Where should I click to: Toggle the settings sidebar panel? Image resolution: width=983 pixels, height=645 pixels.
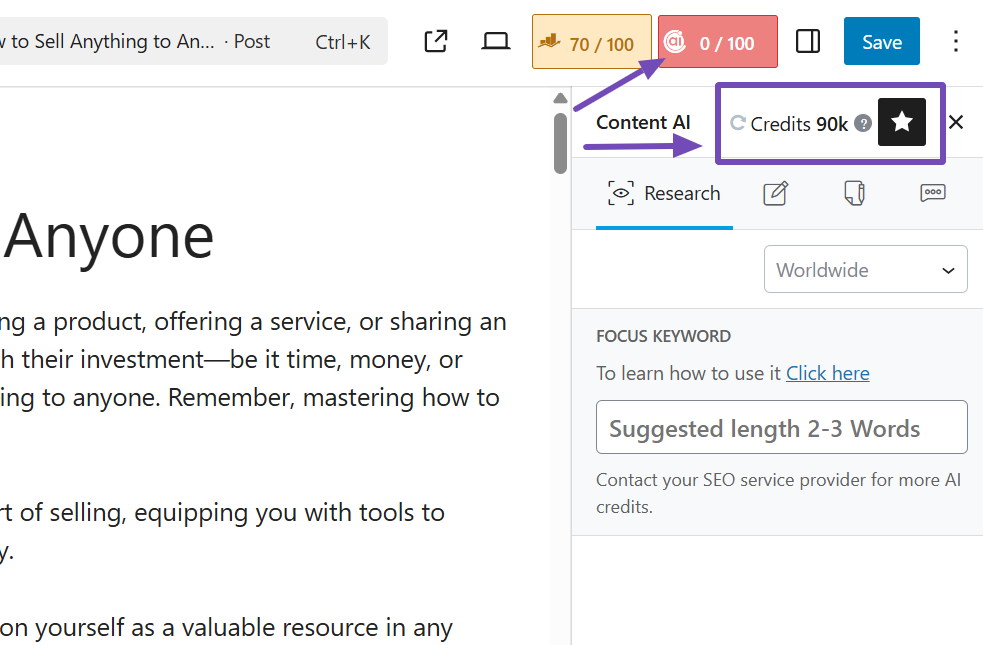point(808,41)
